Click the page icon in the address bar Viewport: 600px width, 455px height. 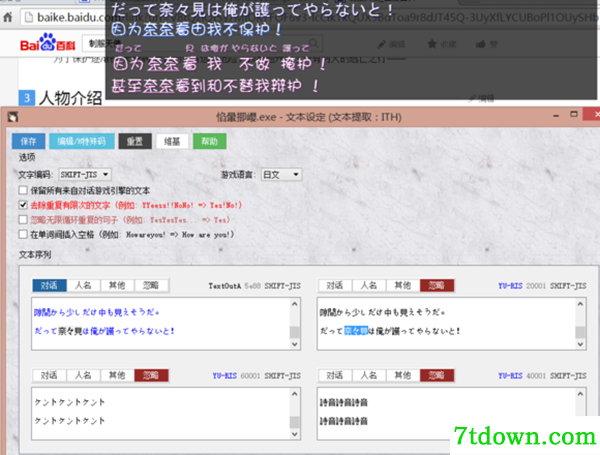point(28,17)
